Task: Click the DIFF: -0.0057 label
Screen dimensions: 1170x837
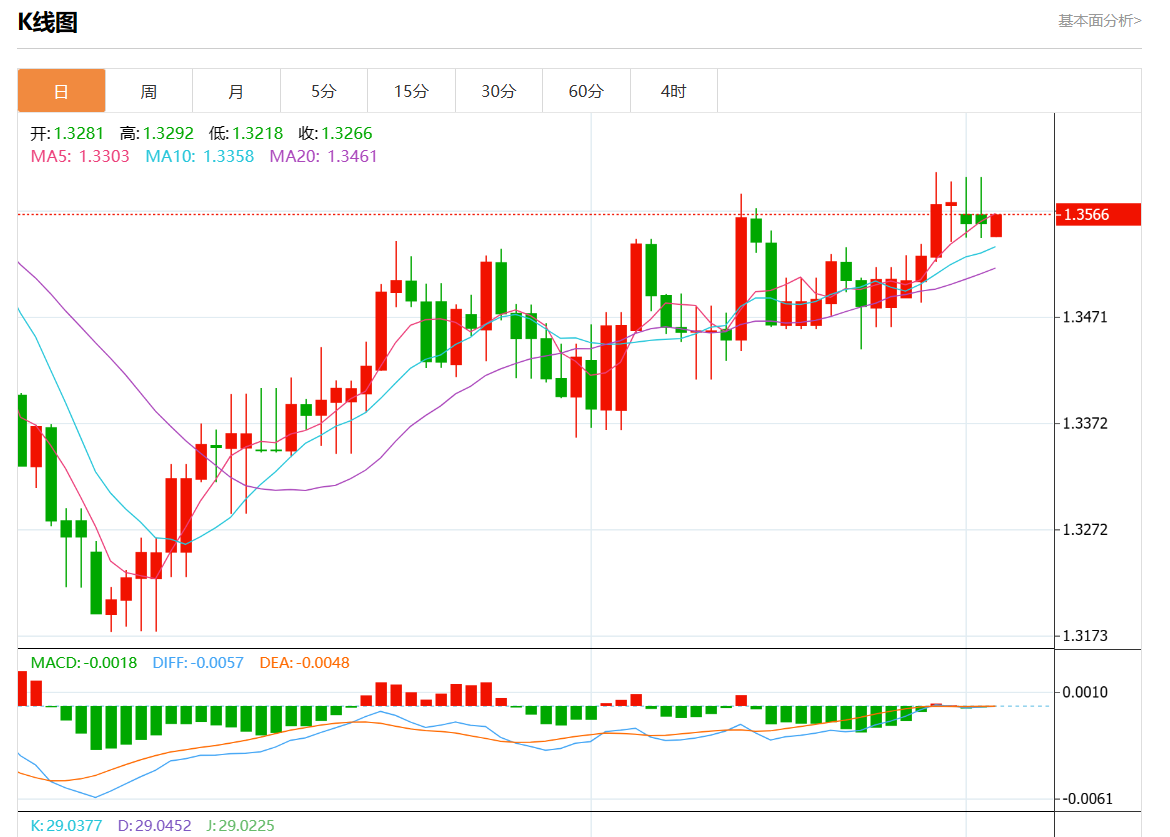Action: (198, 662)
